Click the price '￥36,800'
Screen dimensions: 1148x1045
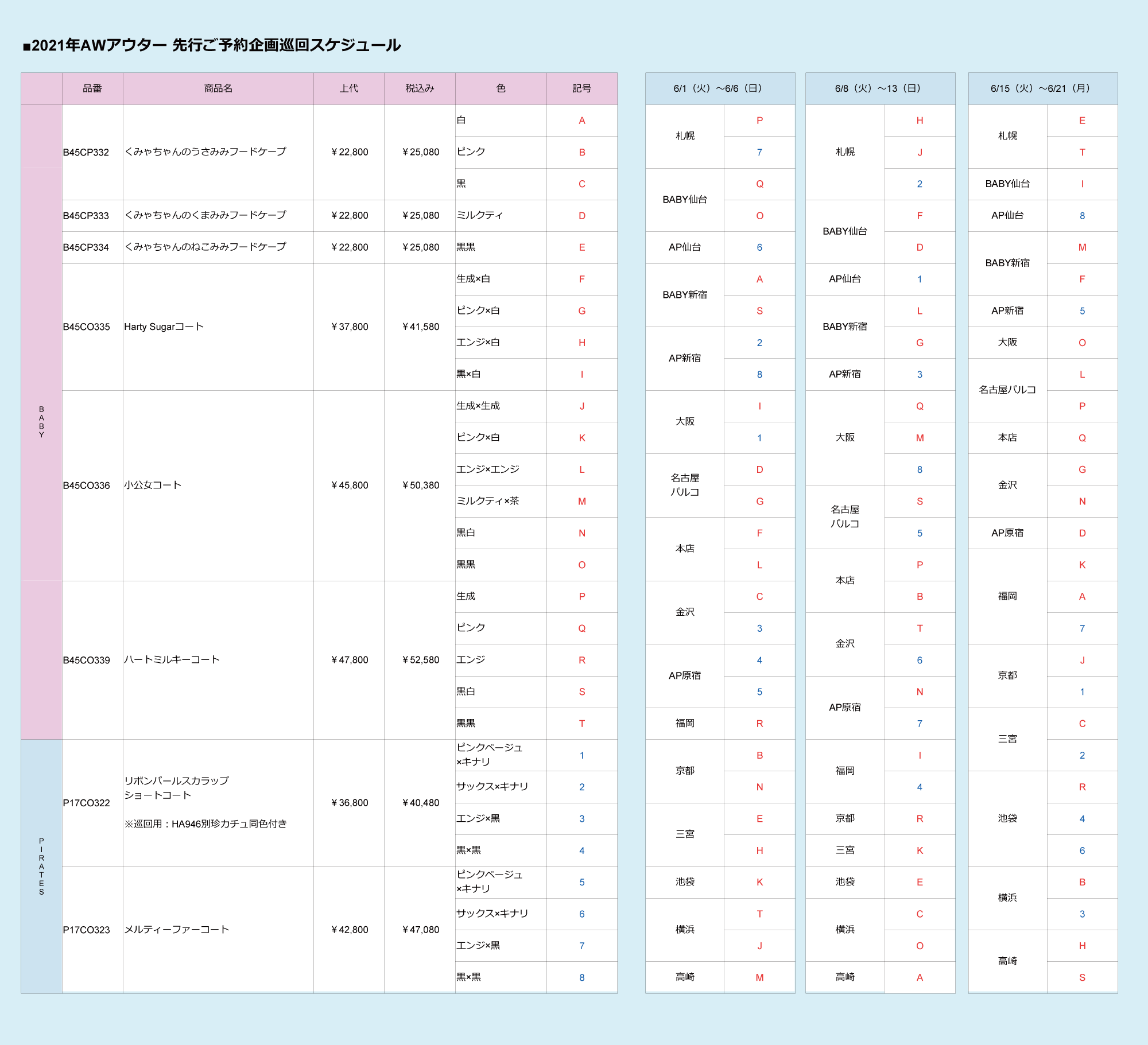point(349,803)
